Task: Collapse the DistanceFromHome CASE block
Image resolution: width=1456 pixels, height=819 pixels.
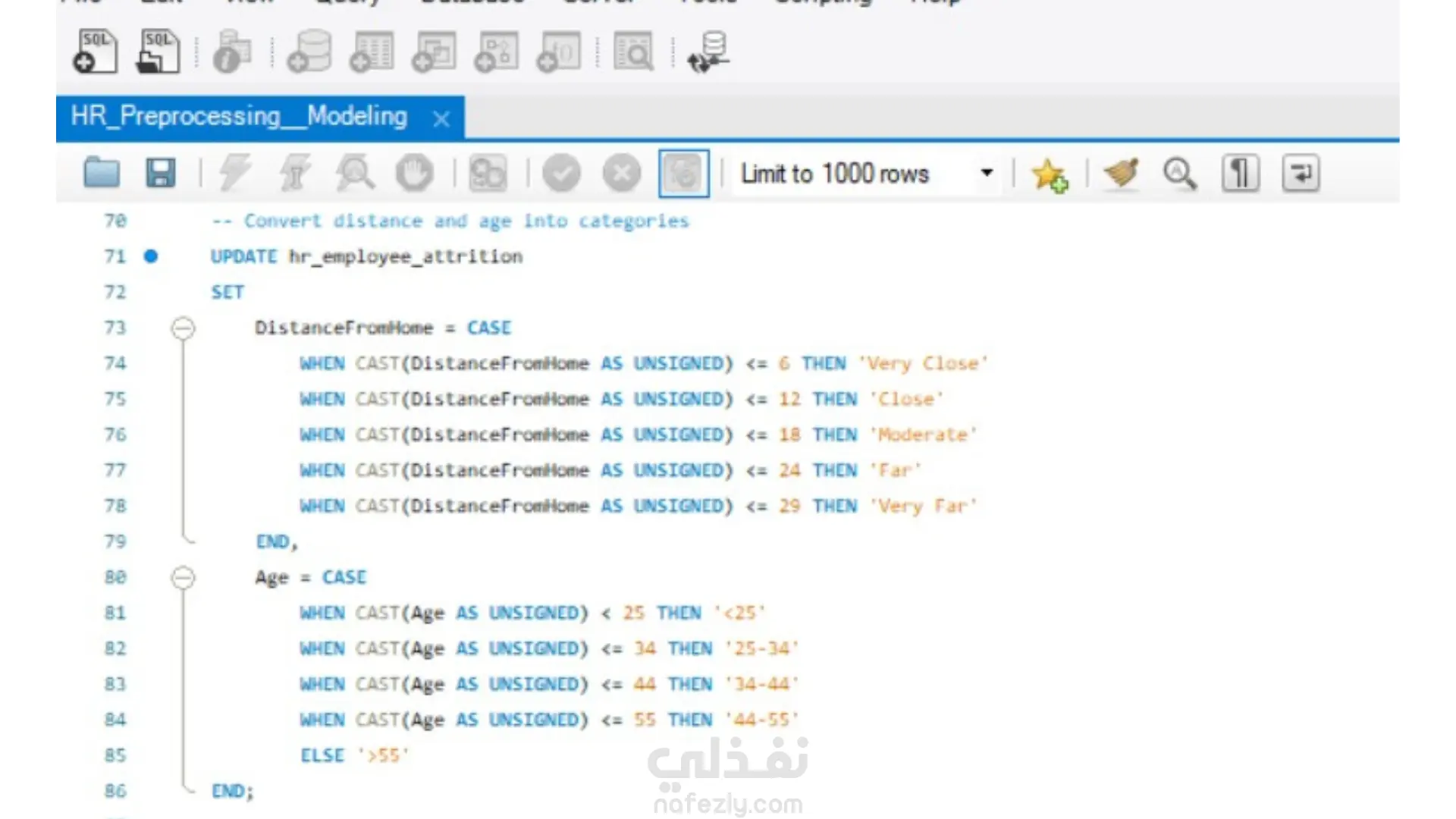Action: coord(183,328)
